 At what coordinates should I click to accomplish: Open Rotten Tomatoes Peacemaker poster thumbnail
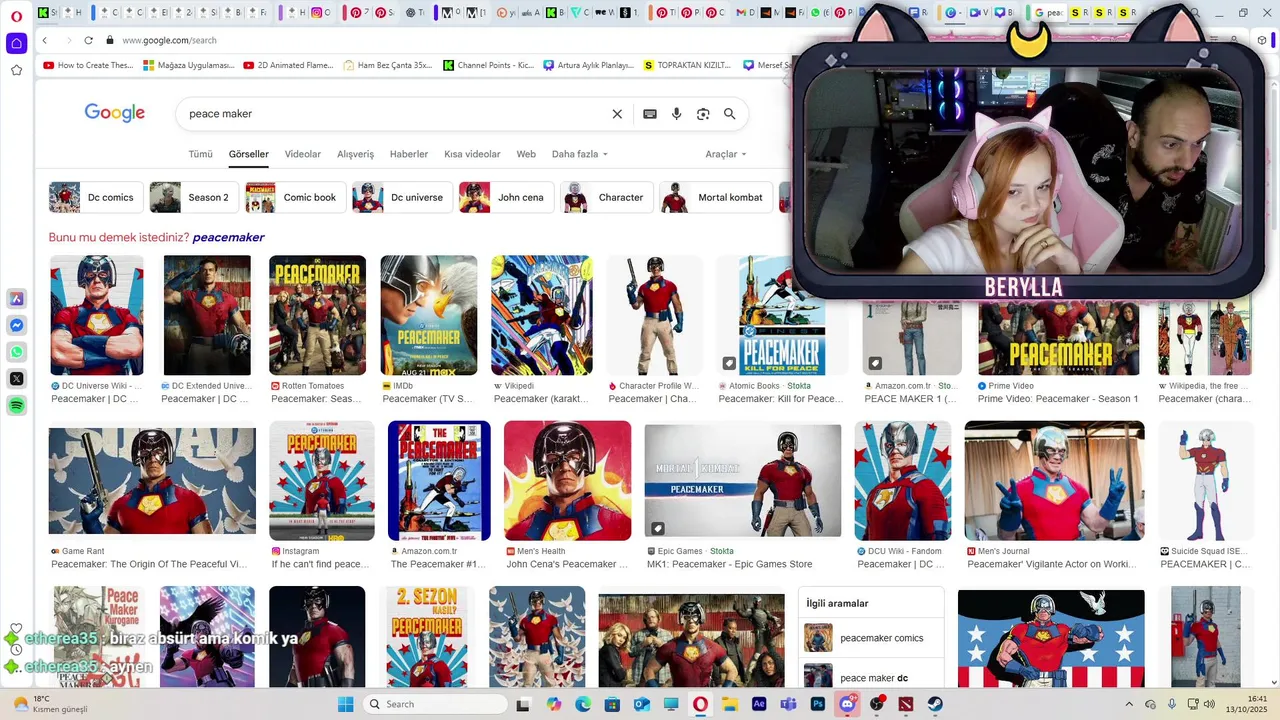pyautogui.click(x=317, y=315)
